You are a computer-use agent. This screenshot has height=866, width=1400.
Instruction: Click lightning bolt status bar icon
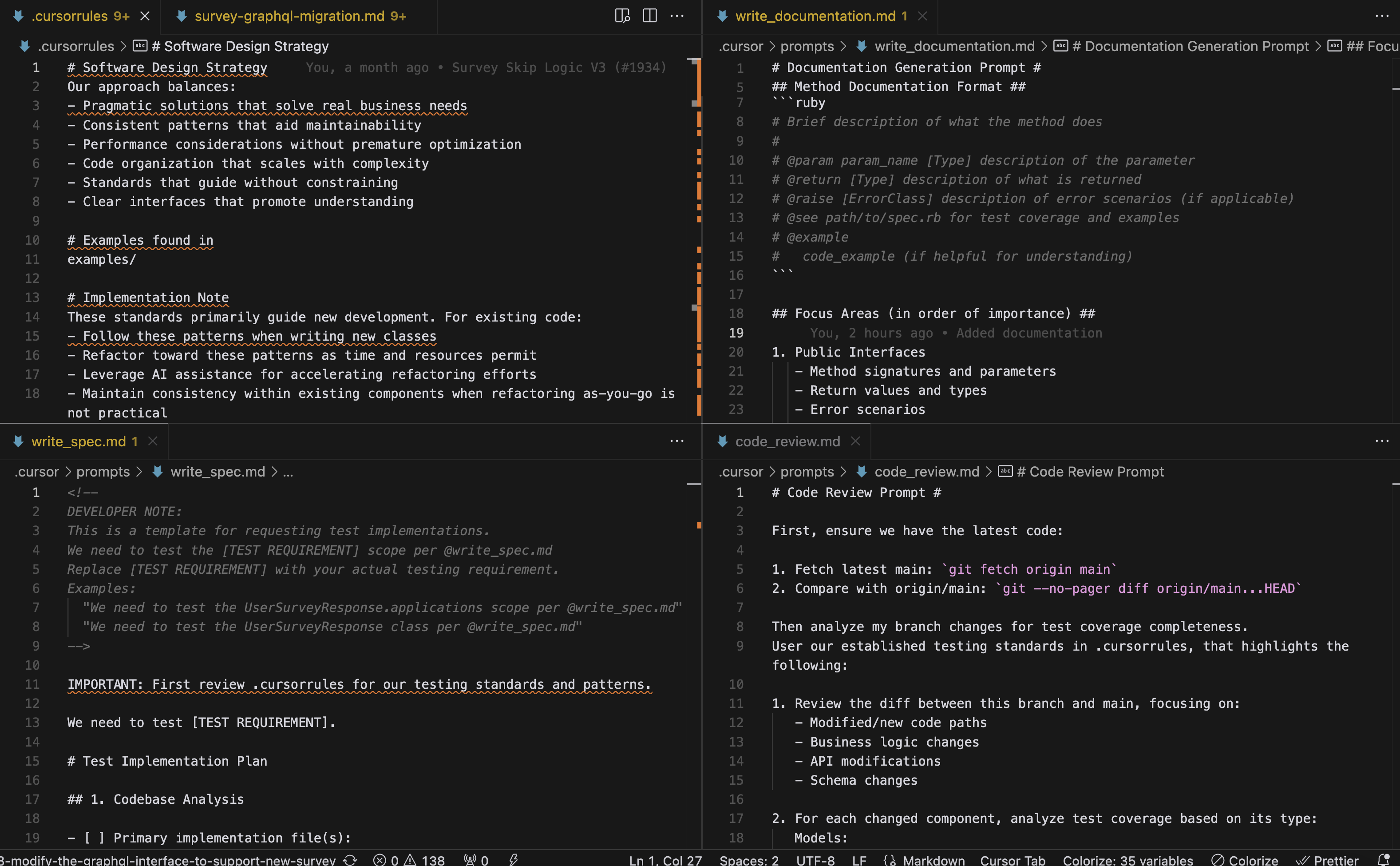click(x=514, y=860)
